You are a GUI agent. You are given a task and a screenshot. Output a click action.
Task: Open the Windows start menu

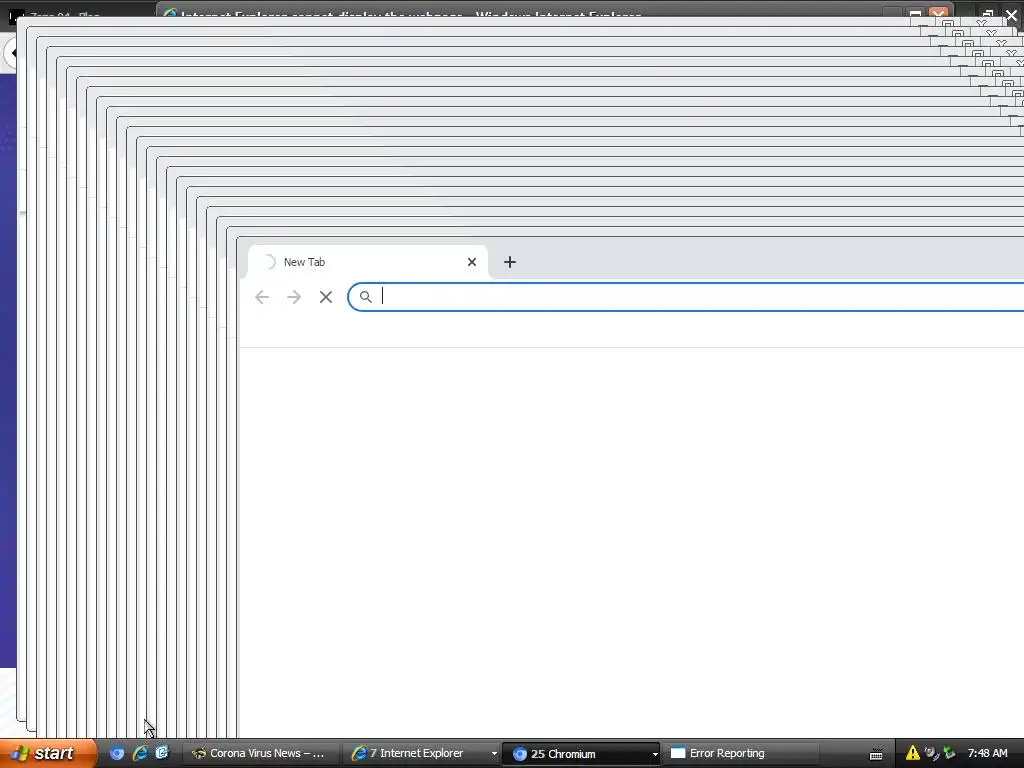point(48,753)
